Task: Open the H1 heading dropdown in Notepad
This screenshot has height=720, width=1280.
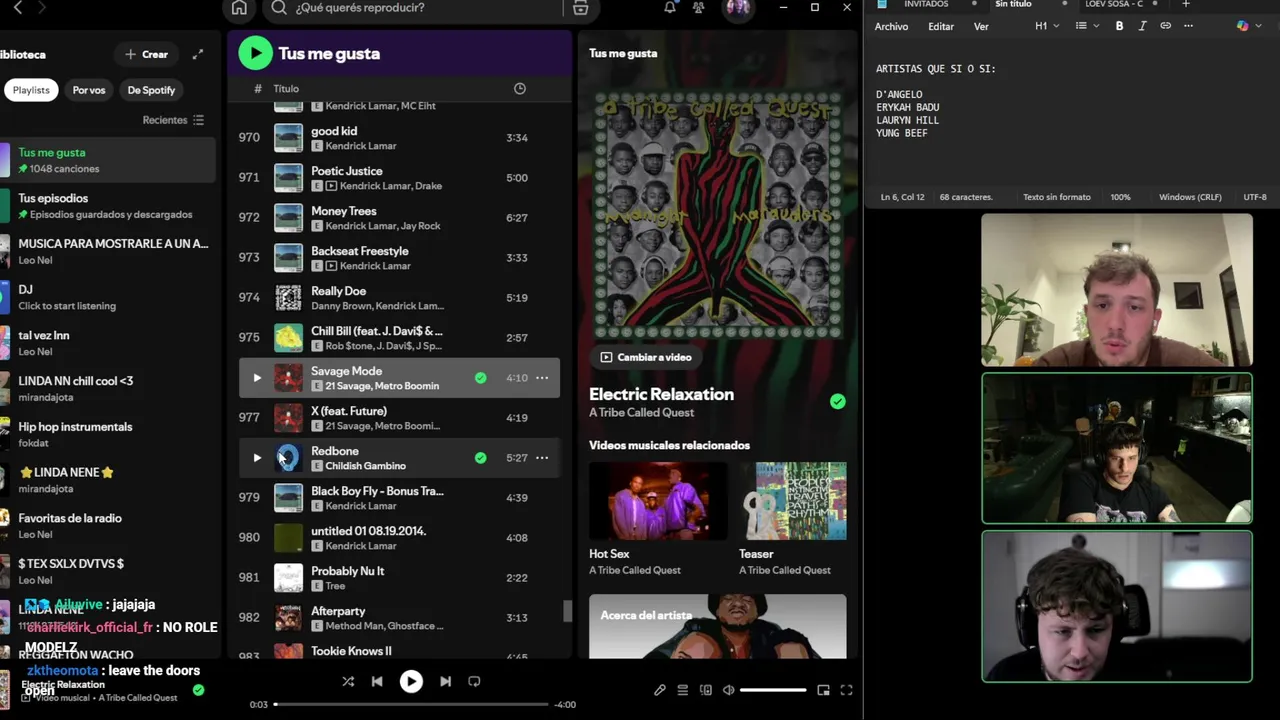Action: [x=1047, y=26]
